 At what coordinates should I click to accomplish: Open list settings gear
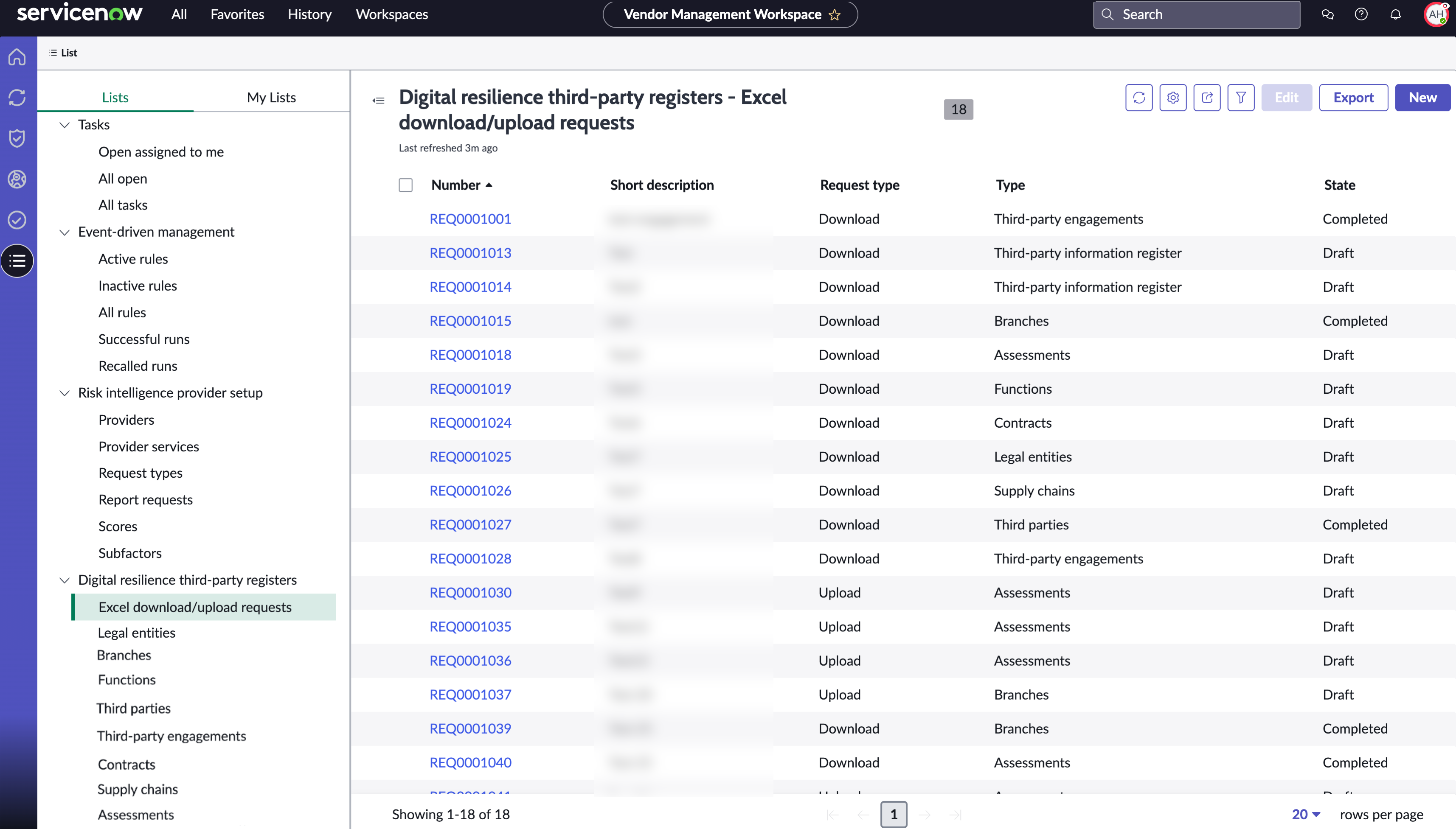tap(1173, 97)
